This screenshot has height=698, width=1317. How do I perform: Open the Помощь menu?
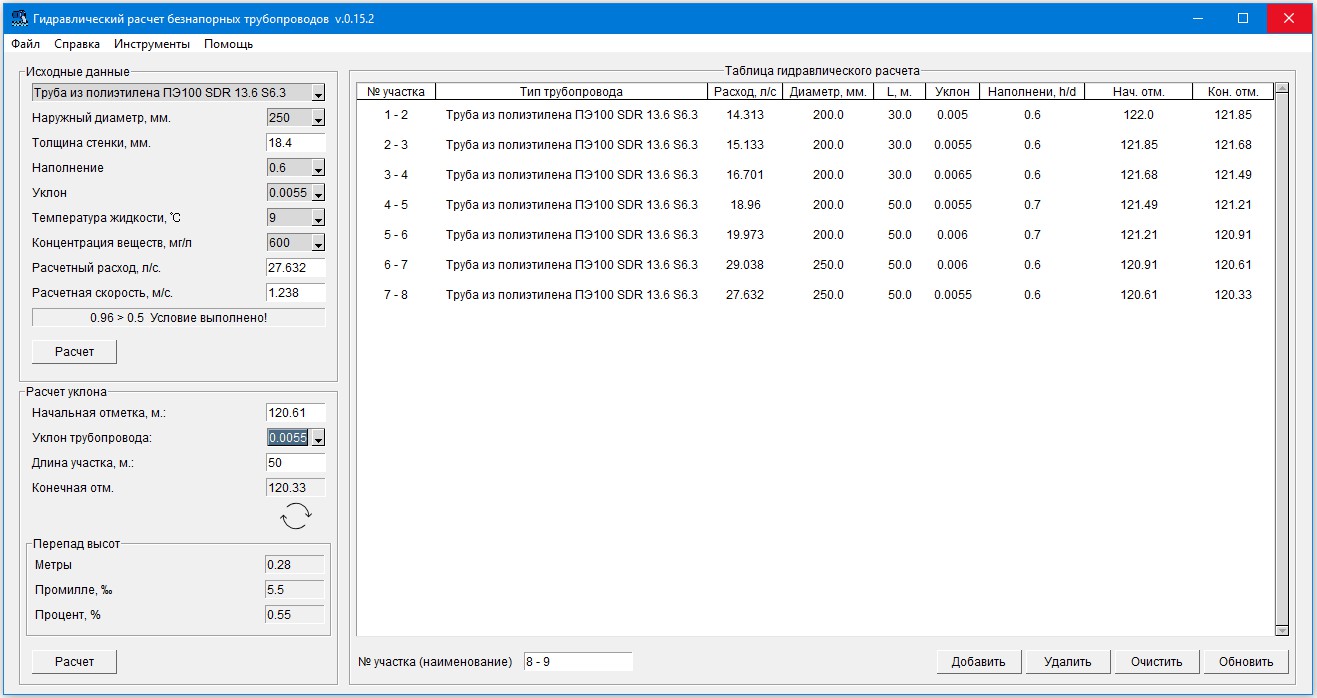[228, 44]
